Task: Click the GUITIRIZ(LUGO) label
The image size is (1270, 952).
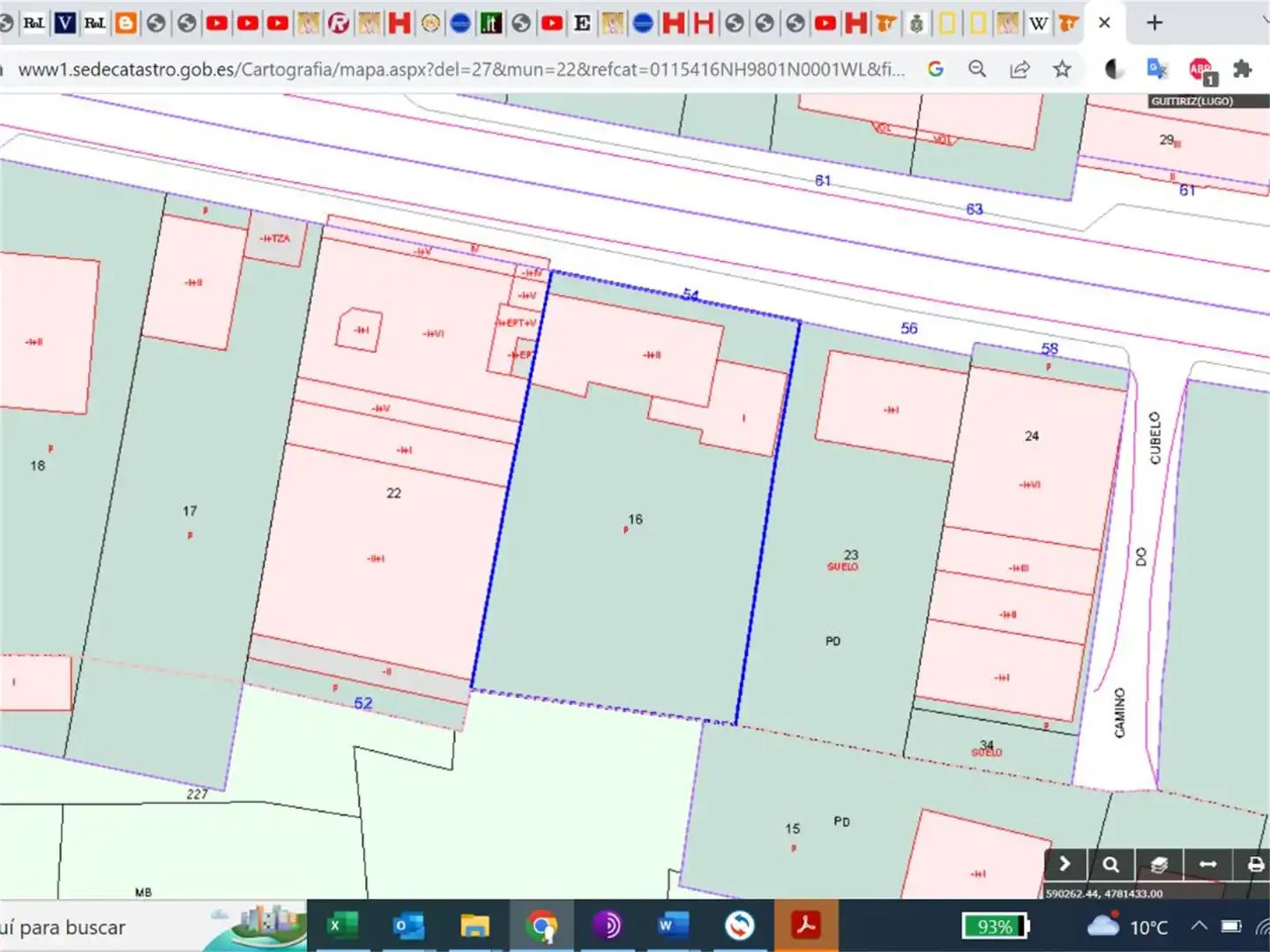Action: pyautogui.click(x=1192, y=101)
